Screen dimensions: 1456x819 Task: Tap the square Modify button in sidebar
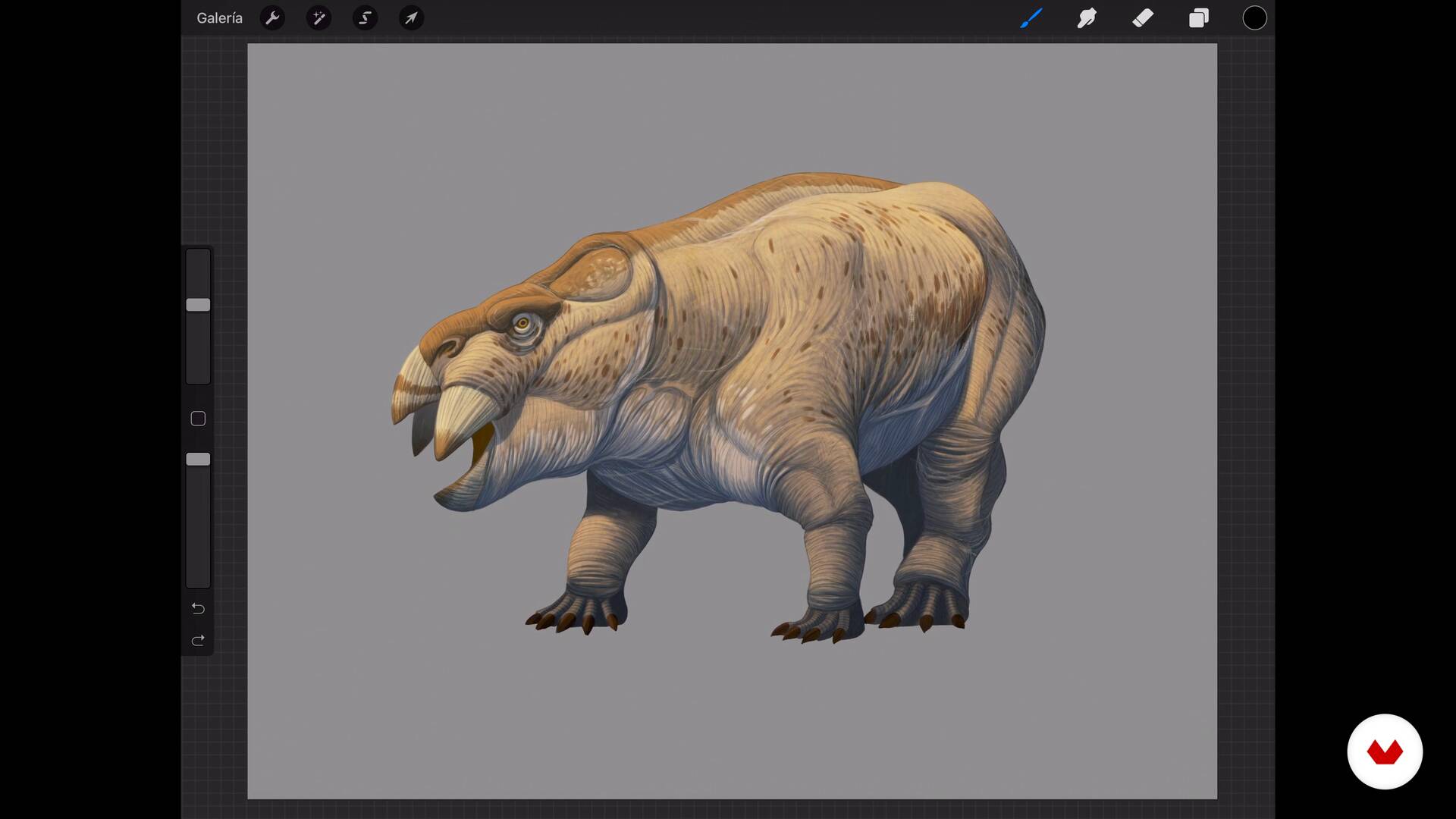pyautogui.click(x=198, y=419)
